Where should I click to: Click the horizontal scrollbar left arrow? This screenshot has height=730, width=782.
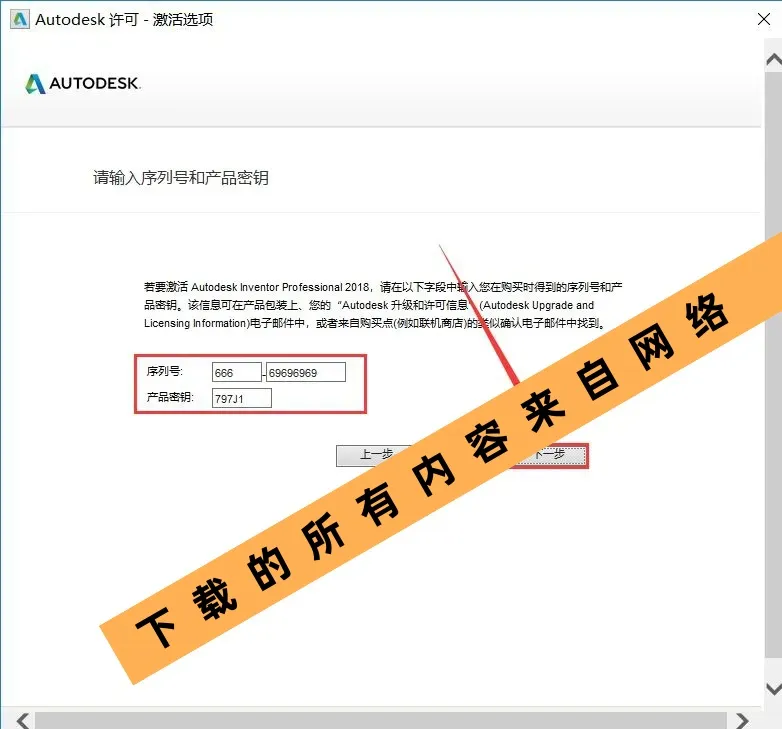pyautogui.click(x=22, y=721)
